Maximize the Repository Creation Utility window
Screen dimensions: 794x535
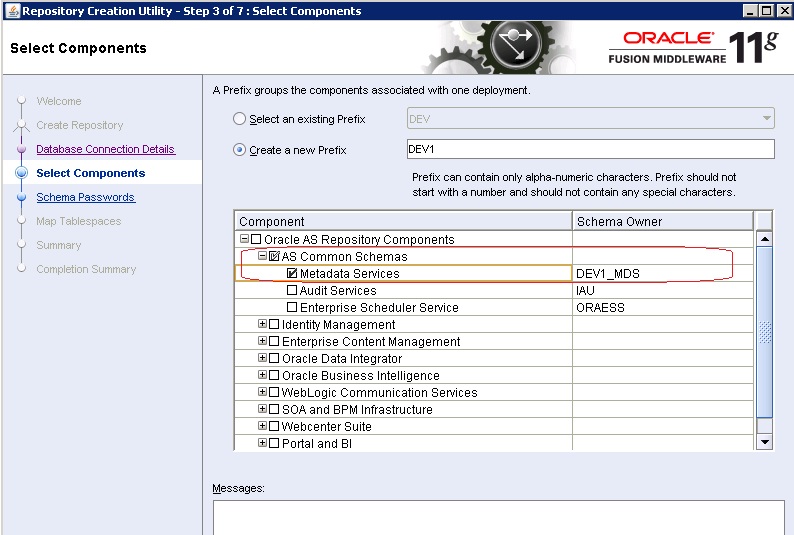[767, 11]
